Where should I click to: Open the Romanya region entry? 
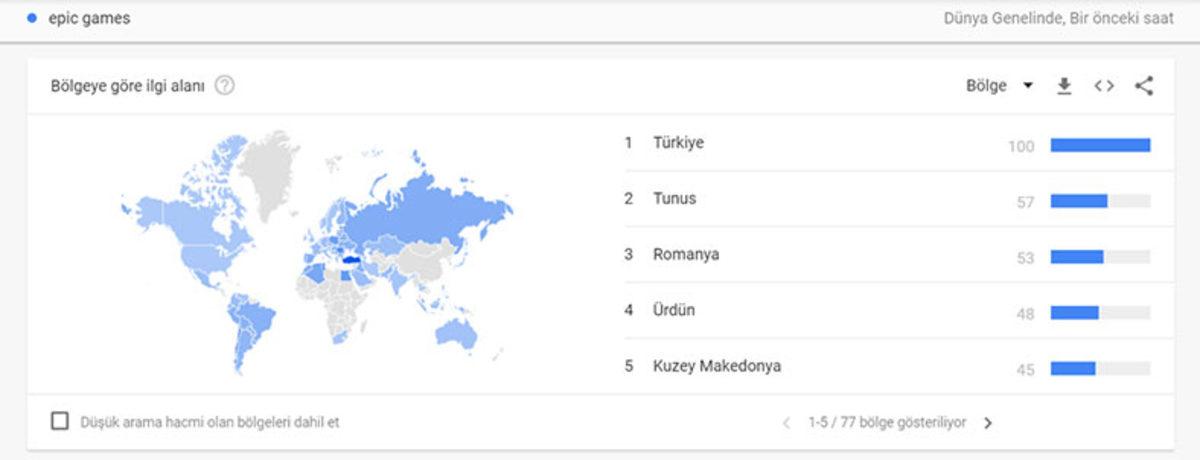click(x=685, y=255)
